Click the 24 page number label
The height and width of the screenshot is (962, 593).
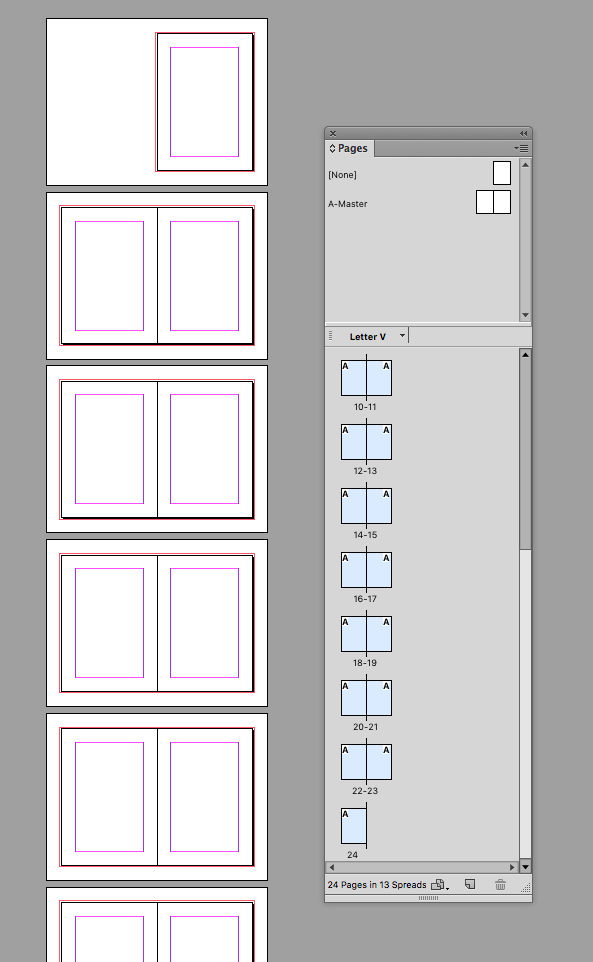pyautogui.click(x=353, y=855)
